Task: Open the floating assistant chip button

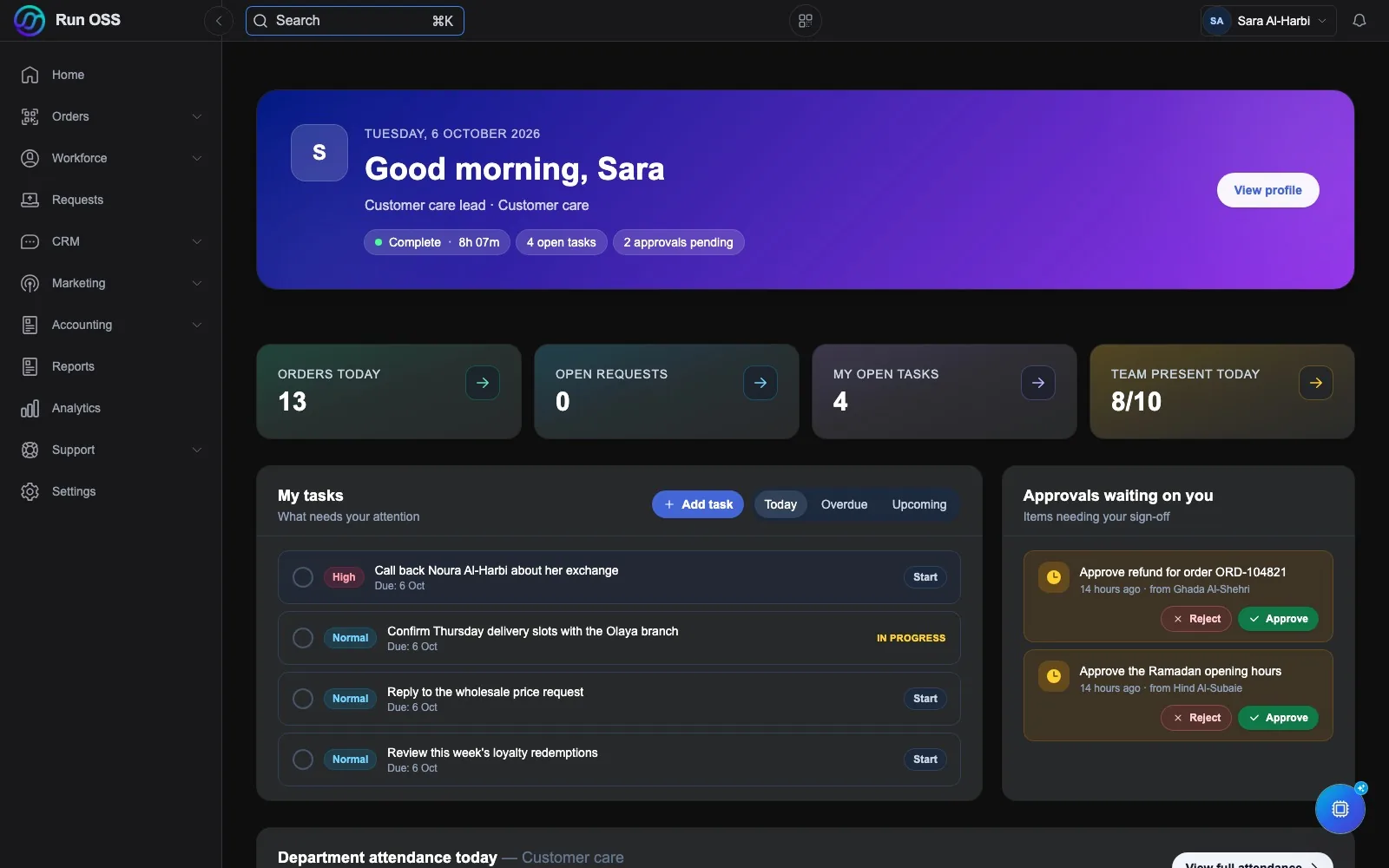Action: pyautogui.click(x=1340, y=809)
